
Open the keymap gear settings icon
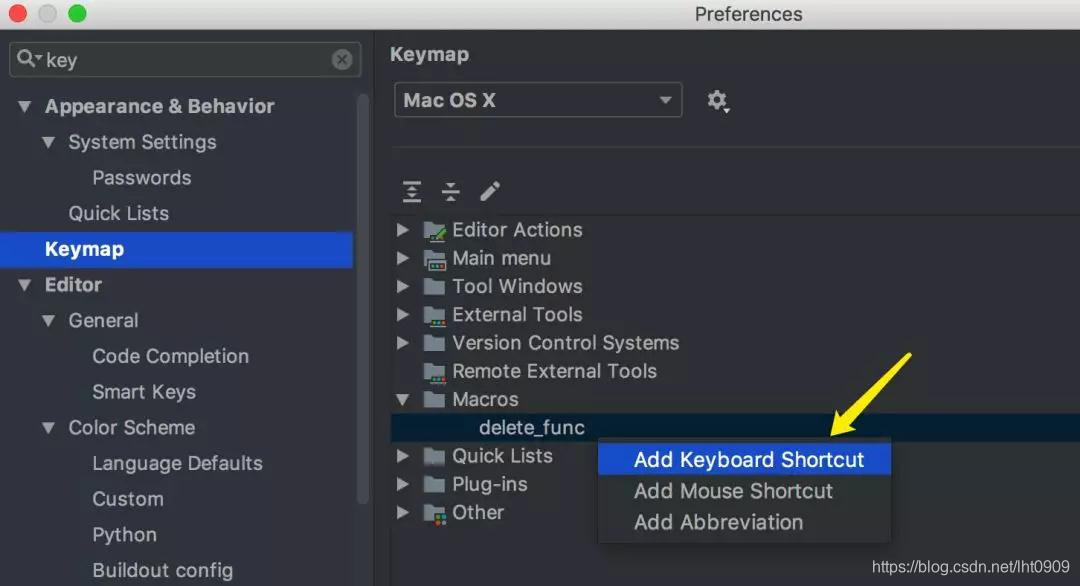tap(717, 100)
